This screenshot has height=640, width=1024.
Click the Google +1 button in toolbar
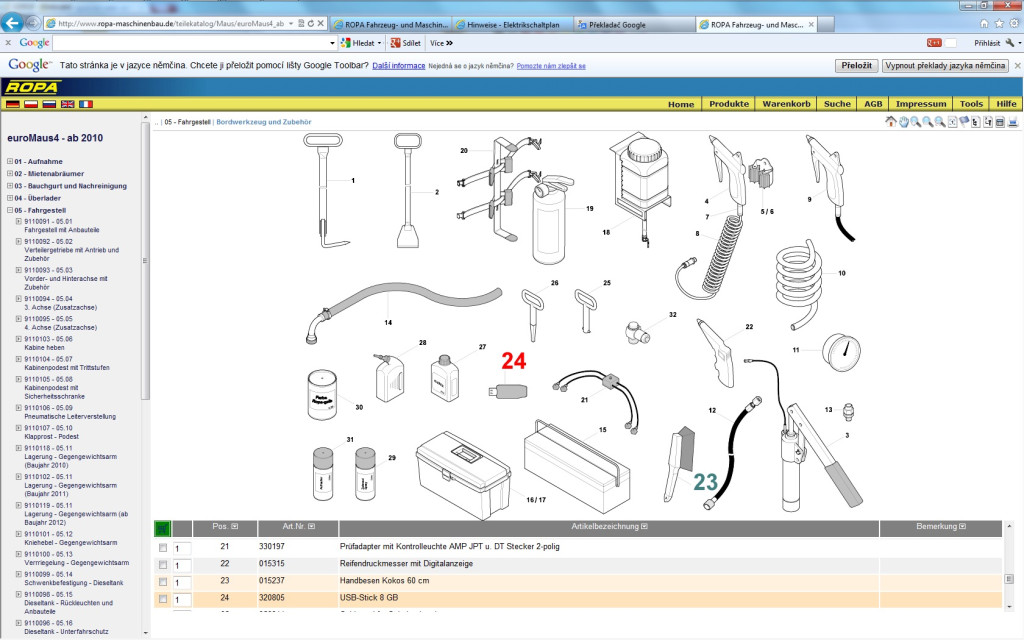click(934, 43)
